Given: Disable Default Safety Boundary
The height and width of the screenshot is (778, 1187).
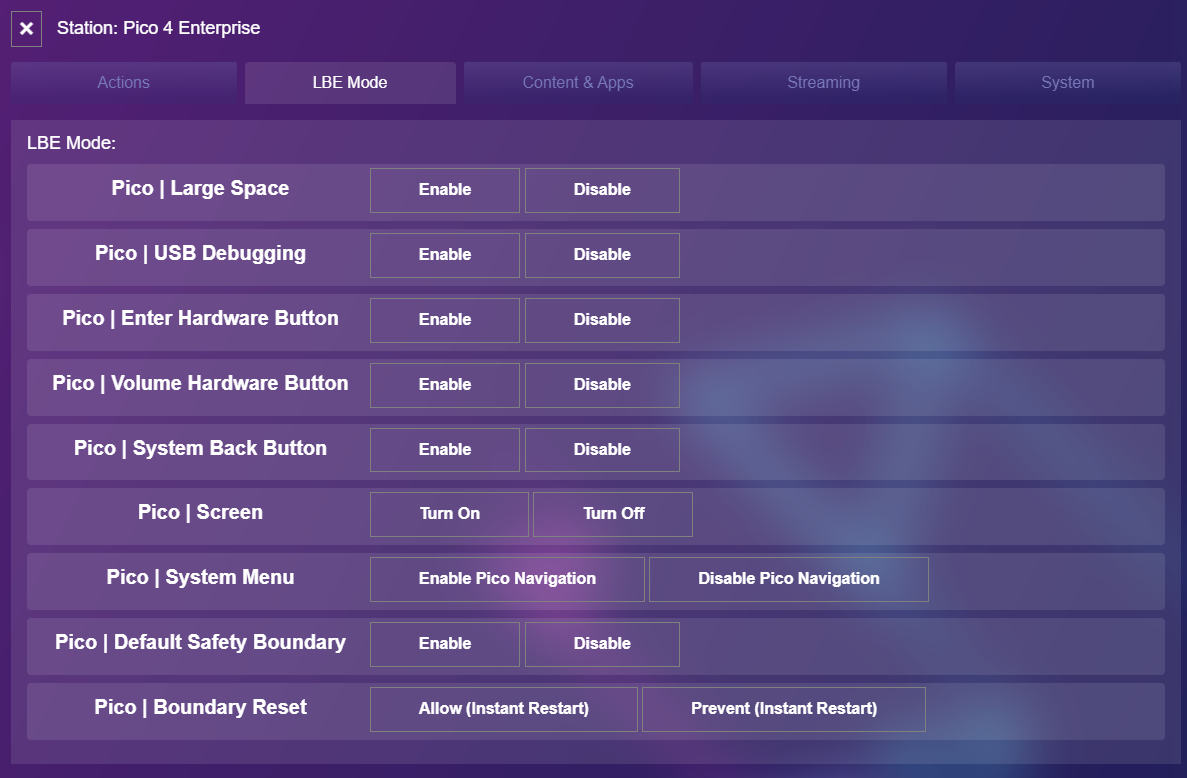Looking at the screenshot, I should click(602, 644).
